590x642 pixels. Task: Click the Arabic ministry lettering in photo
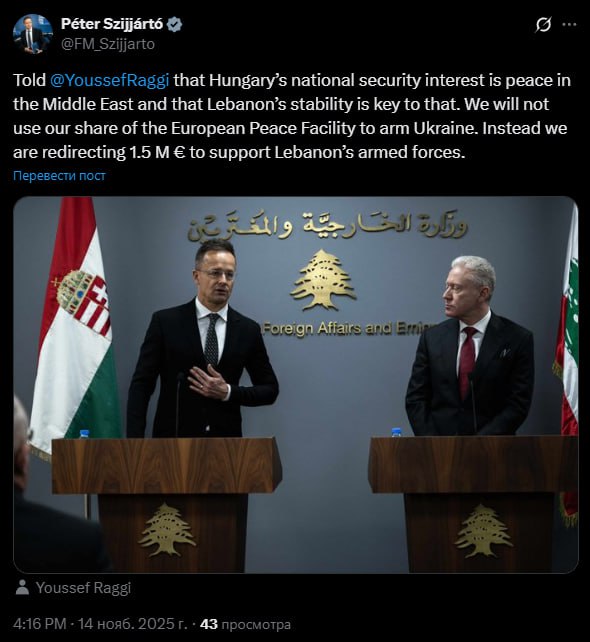[x=328, y=226]
